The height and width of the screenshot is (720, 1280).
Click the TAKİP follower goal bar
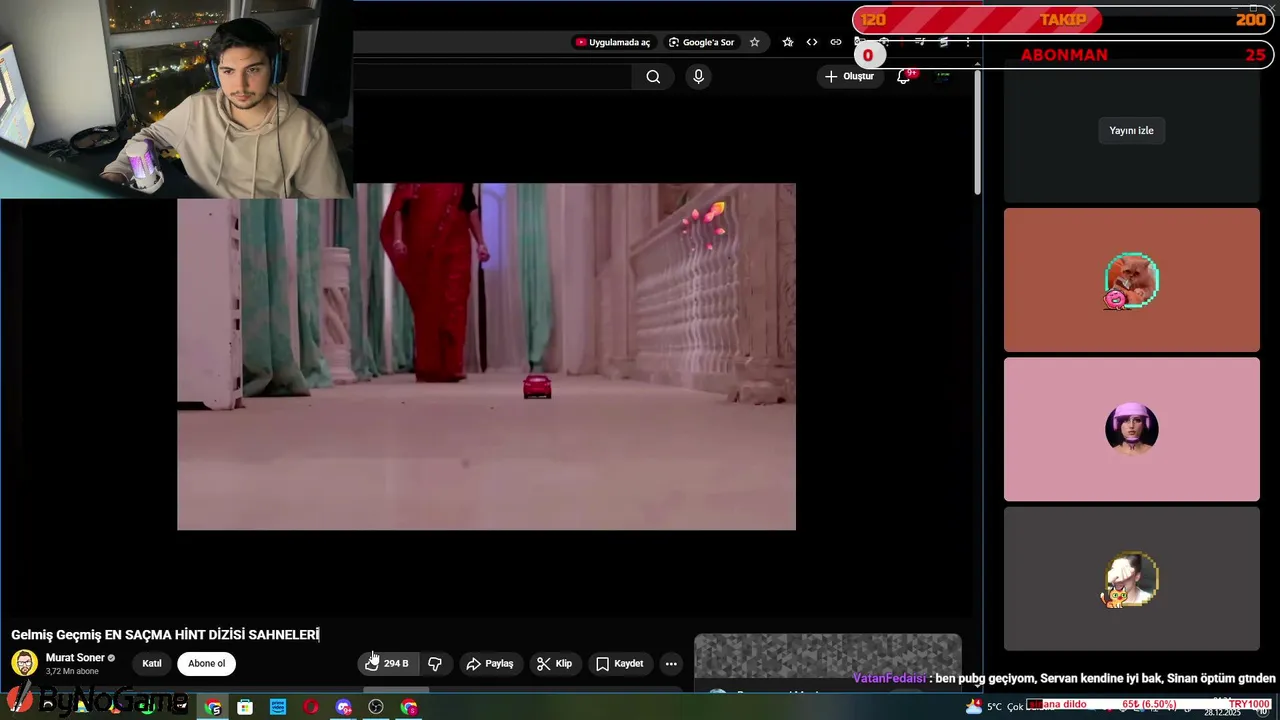point(1062,20)
